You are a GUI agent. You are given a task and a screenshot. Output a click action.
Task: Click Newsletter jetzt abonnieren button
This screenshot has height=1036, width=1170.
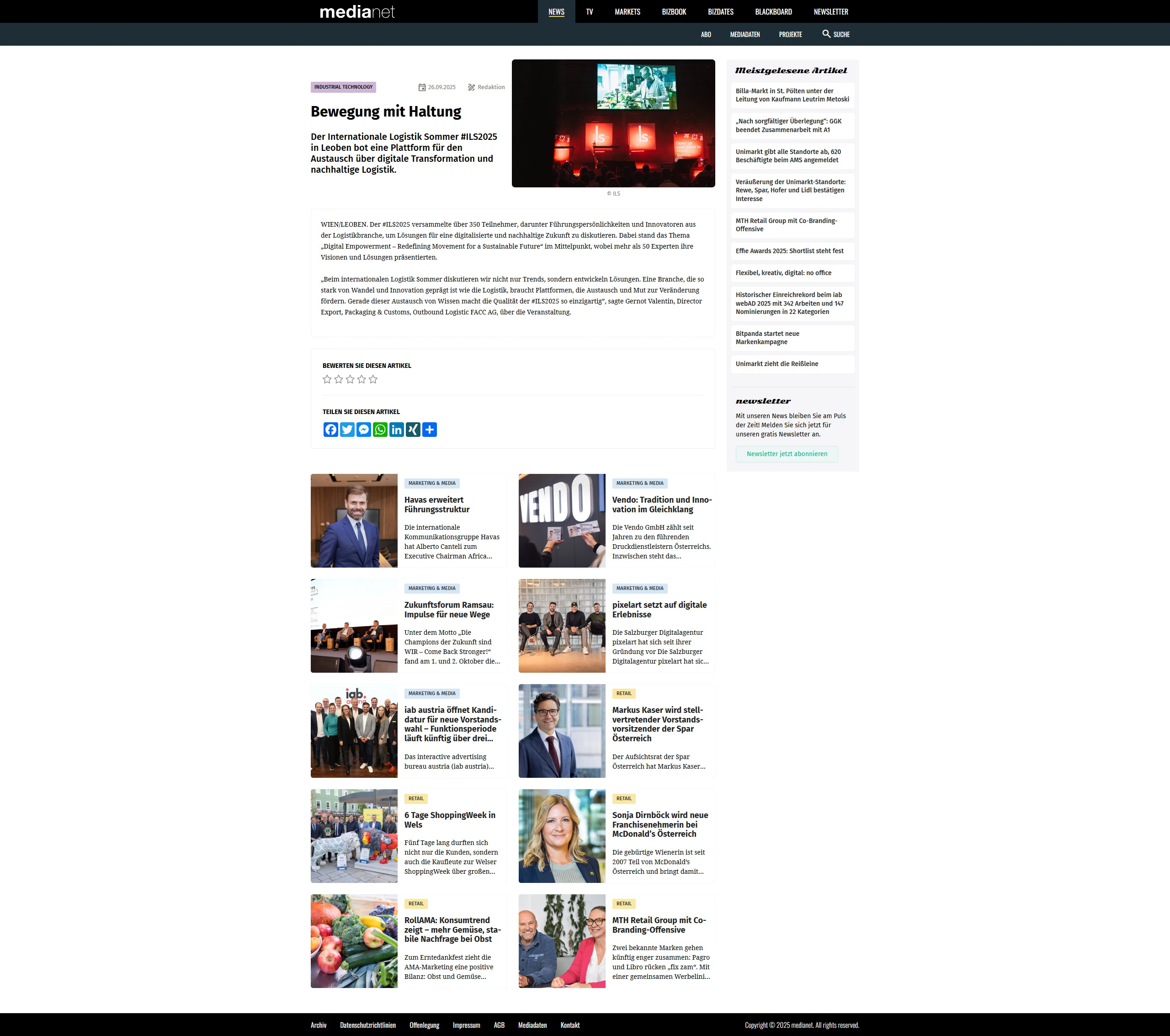[787, 454]
